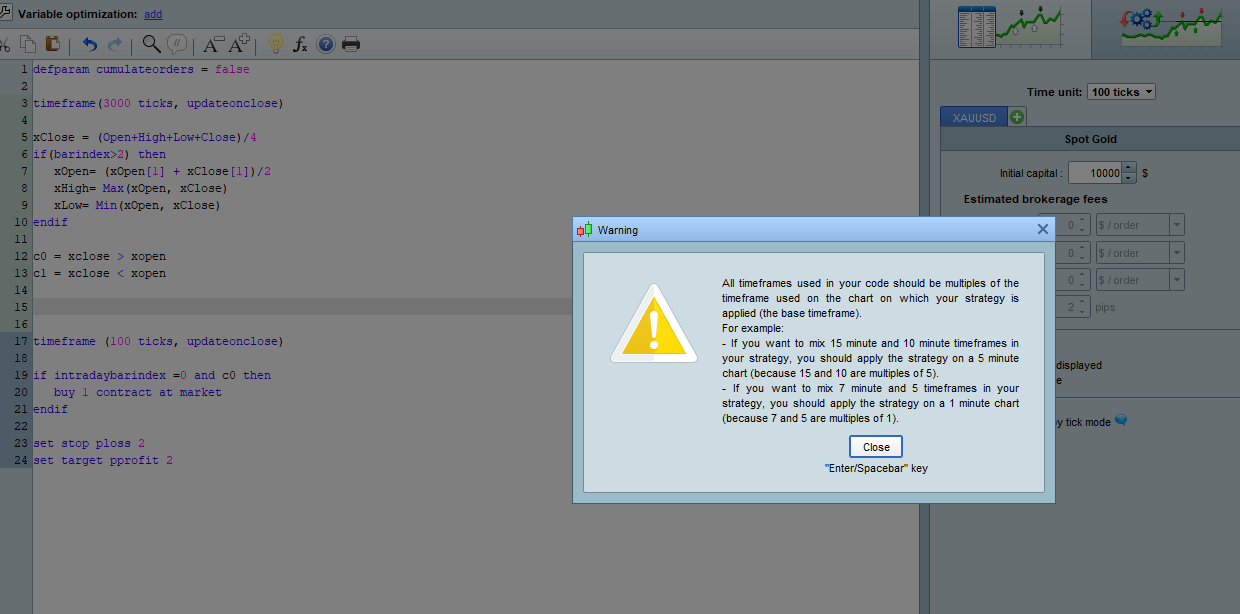
Task: Open the backtest report tab with table icon
Action: coord(1009,28)
